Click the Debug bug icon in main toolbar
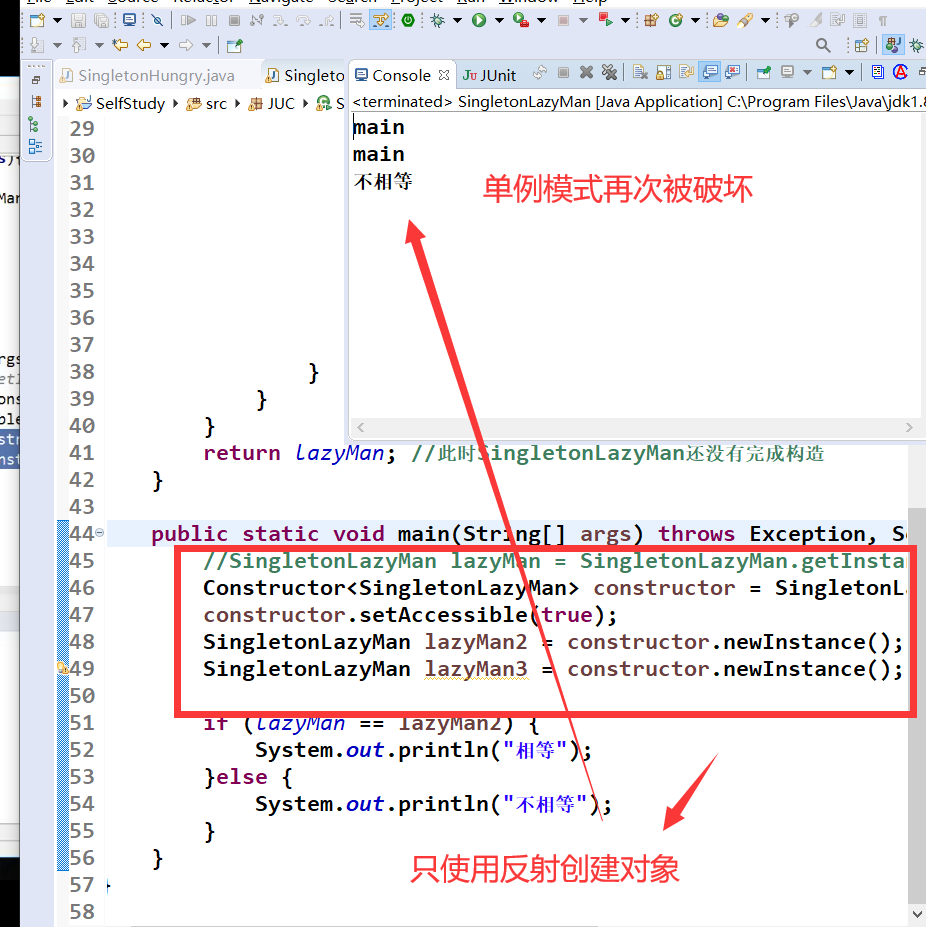The height and width of the screenshot is (927, 926). 438,21
